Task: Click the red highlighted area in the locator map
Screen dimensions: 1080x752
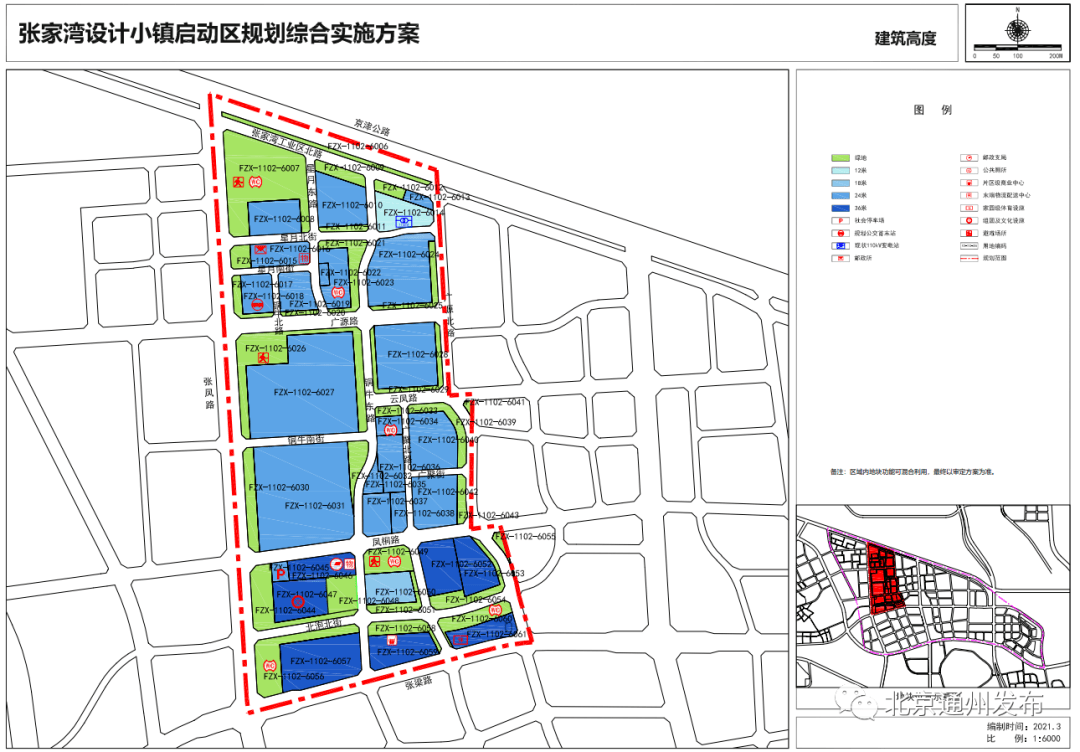Action: pyautogui.click(x=884, y=579)
